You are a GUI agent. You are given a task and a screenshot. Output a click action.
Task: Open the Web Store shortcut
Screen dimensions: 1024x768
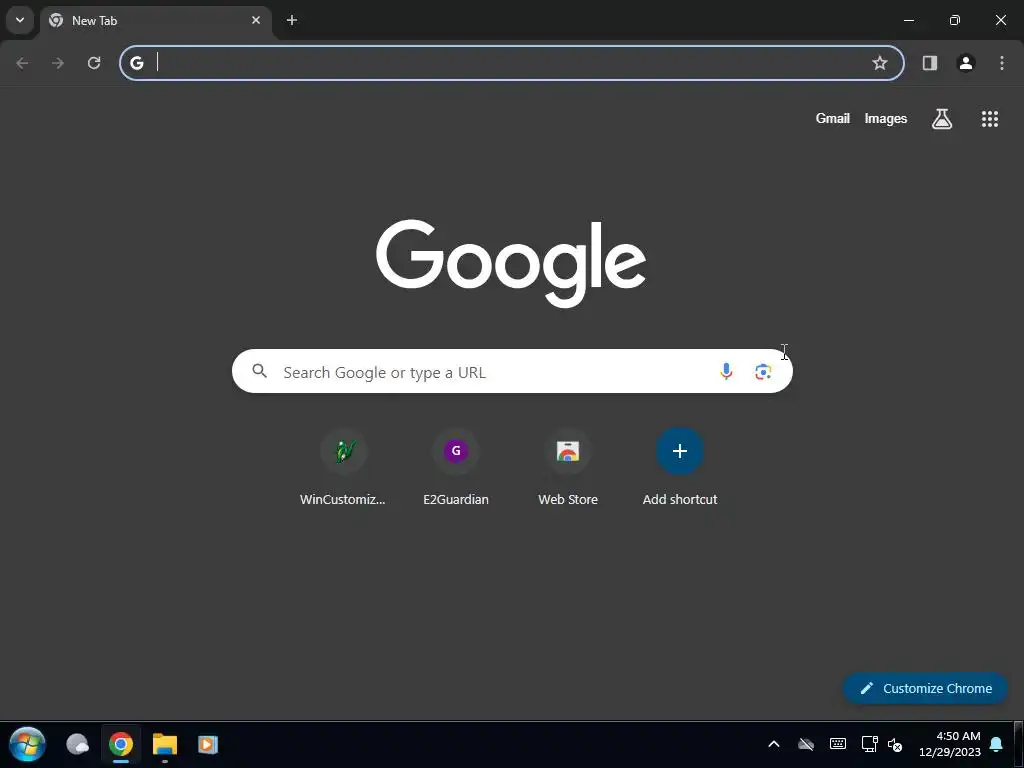pos(568,468)
